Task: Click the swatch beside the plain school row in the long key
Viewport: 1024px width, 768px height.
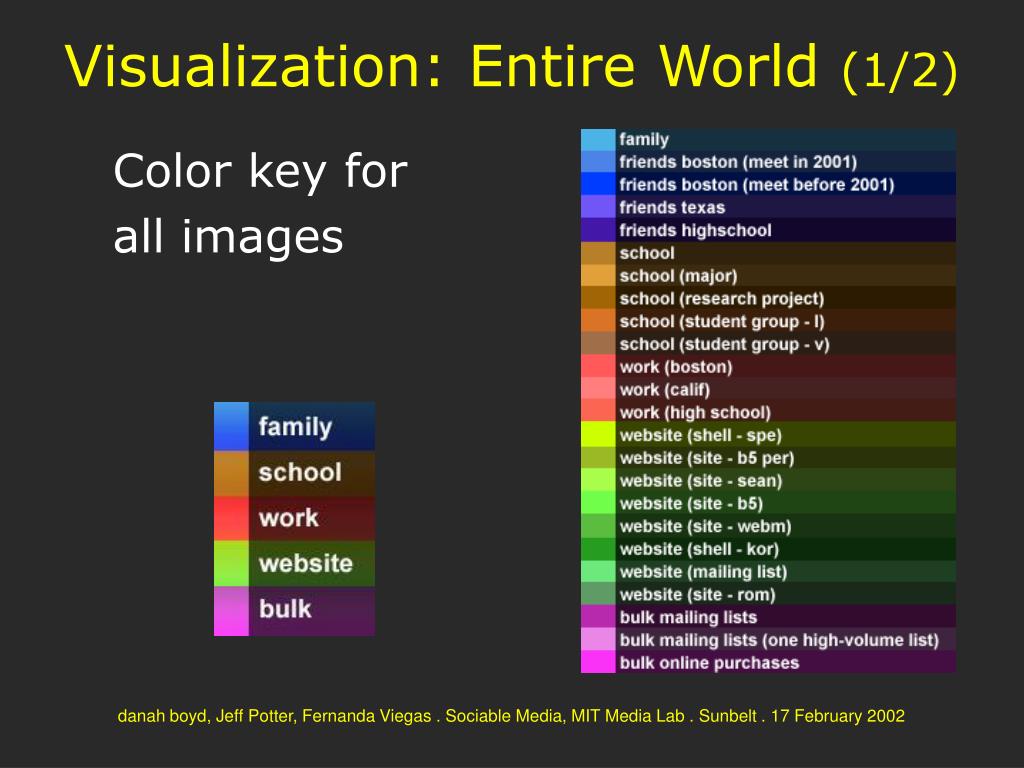Action: 598,253
